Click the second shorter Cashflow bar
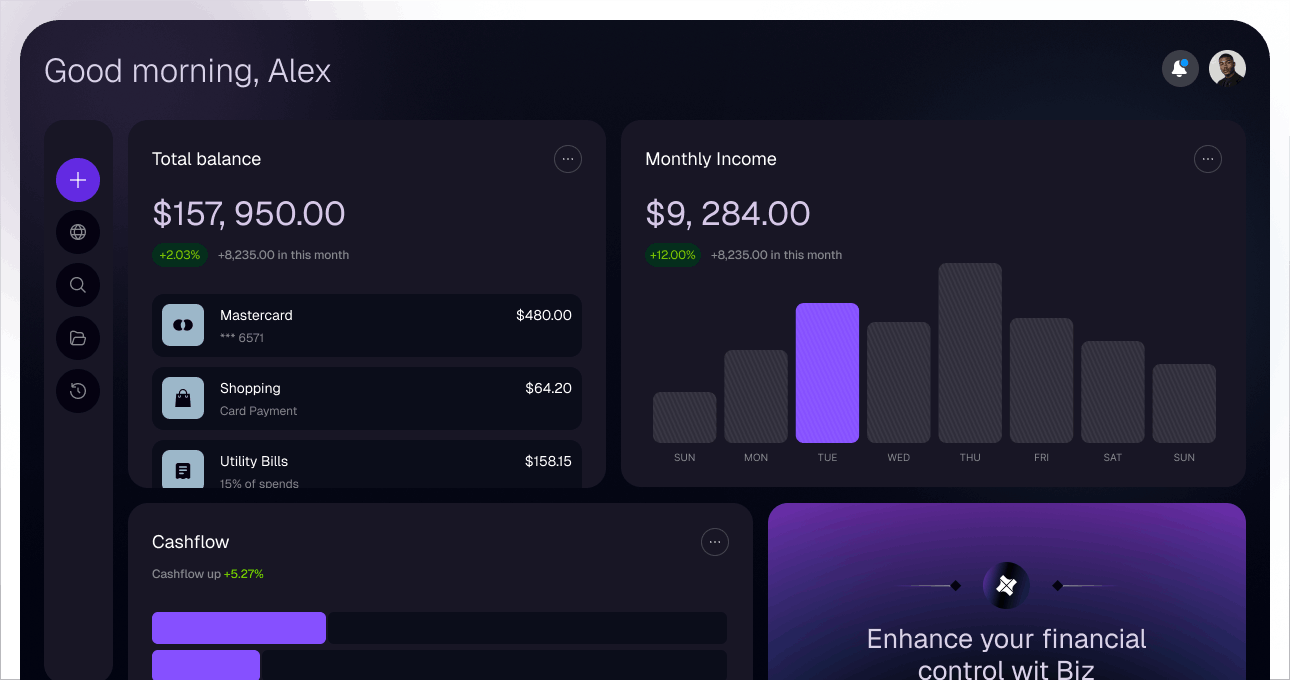The image size is (1290, 680). point(206,665)
